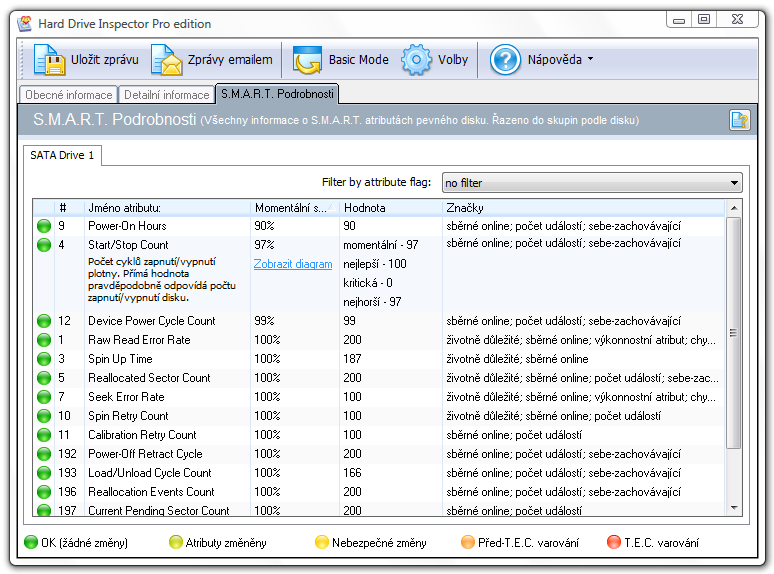774x574 pixels.
Task: Click status icon of Calibration Retry Count
Action: coord(44,435)
